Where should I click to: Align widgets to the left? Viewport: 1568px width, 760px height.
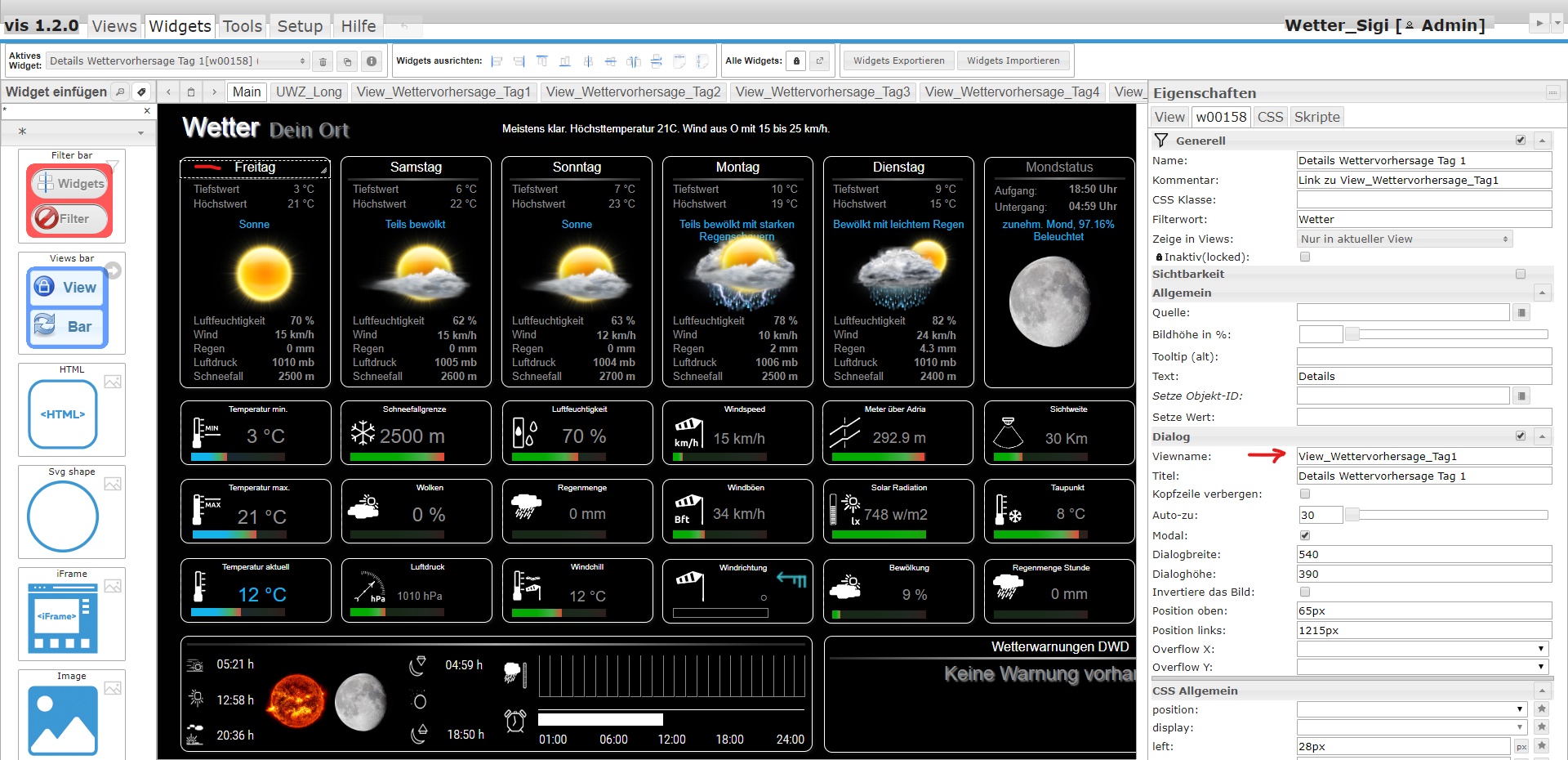[497, 61]
